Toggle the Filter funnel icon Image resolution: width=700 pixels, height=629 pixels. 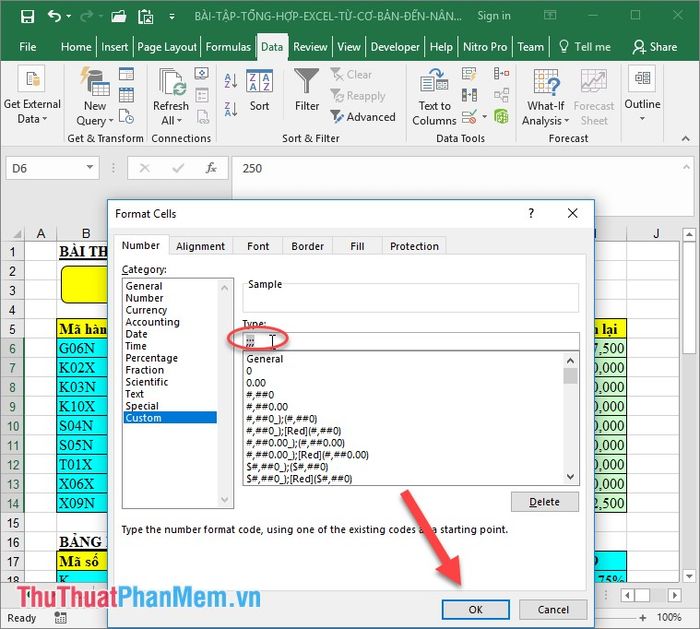coord(307,90)
